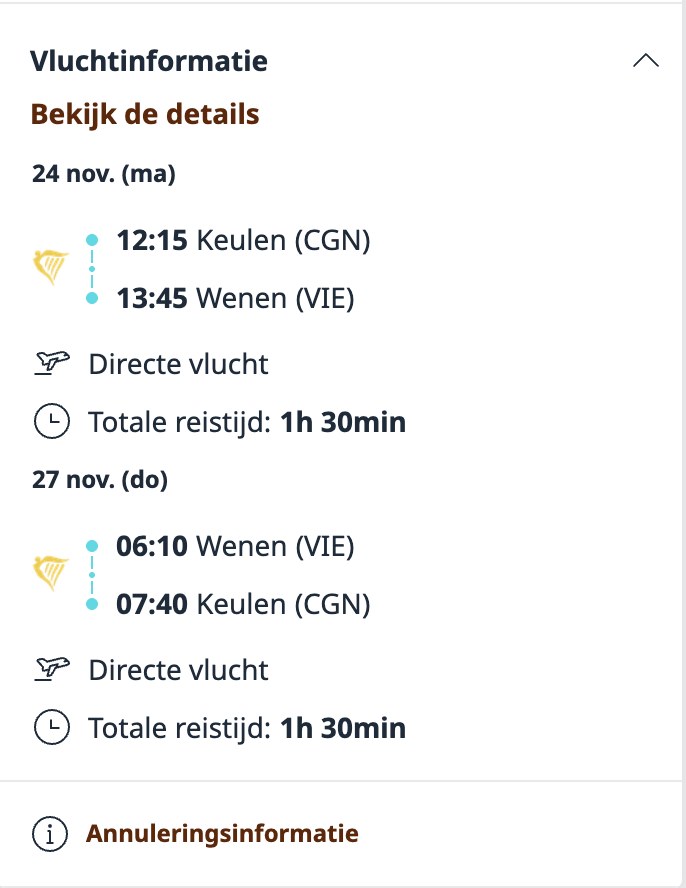
Task: Click the plane icon on outbound Directe vlucht
Action: click(x=51, y=364)
